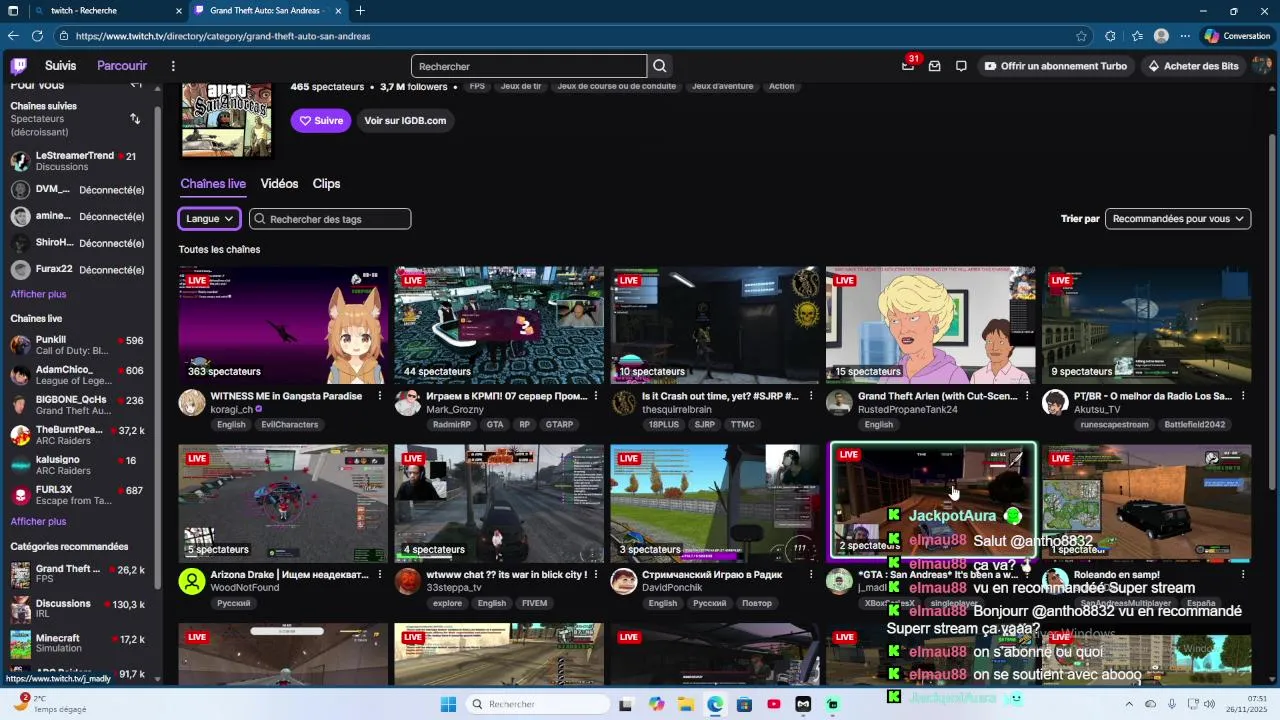Open the Recommandées pour vous sort dropdown
The width and height of the screenshot is (1280, 720).
point(1178,219)
